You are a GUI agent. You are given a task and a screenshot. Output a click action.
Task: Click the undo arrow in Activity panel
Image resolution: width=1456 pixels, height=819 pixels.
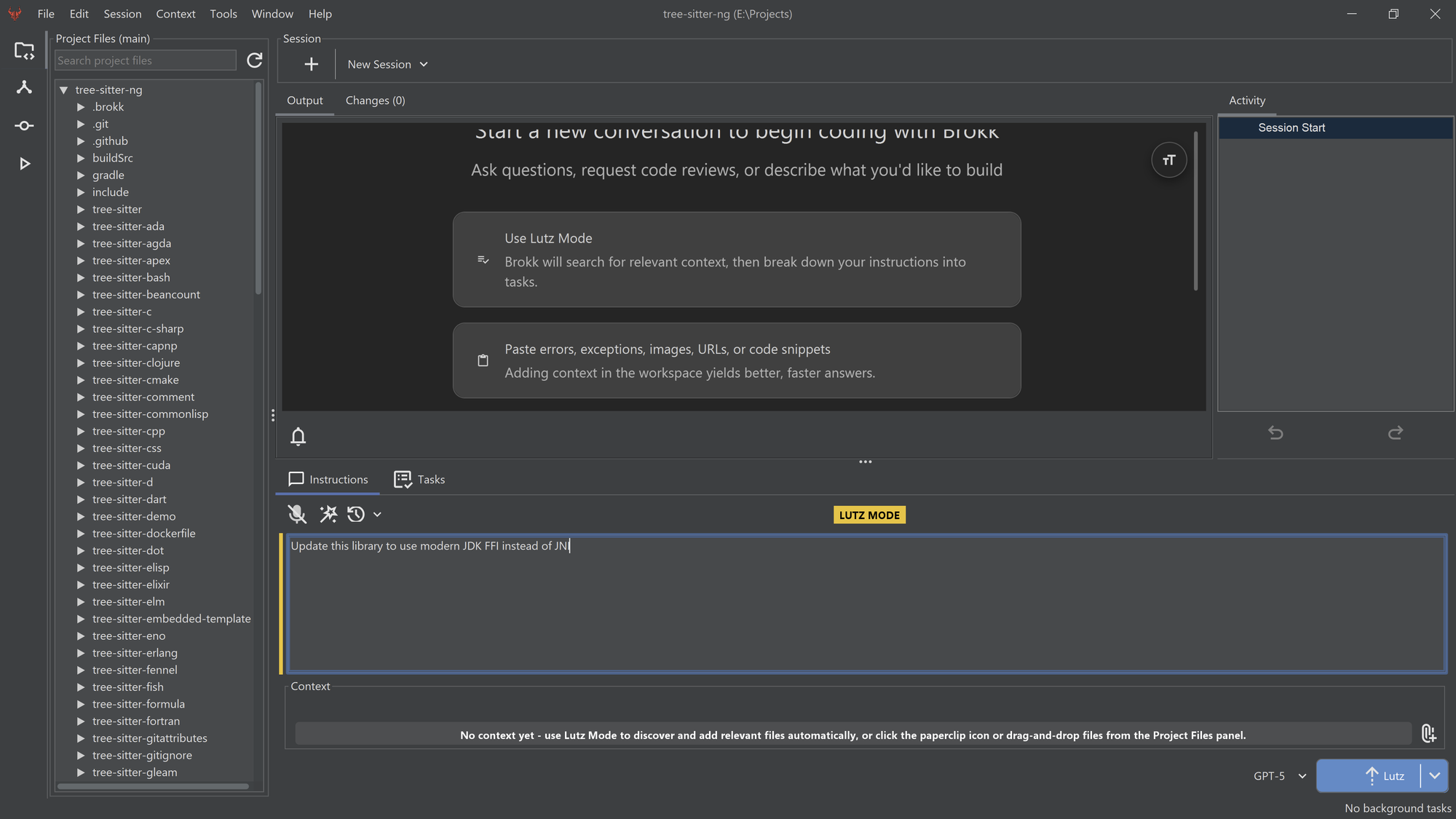1275,433
